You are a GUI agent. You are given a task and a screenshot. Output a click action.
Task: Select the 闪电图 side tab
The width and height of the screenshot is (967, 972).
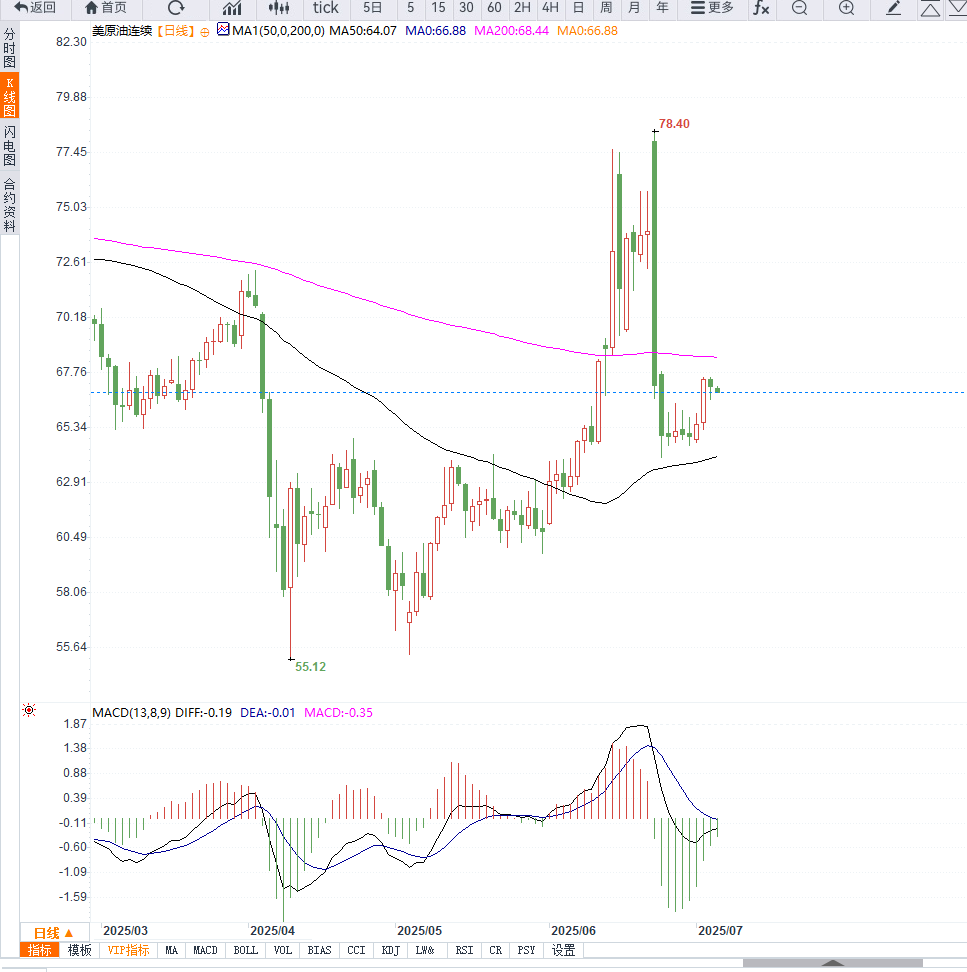click(x=9, y=146)
